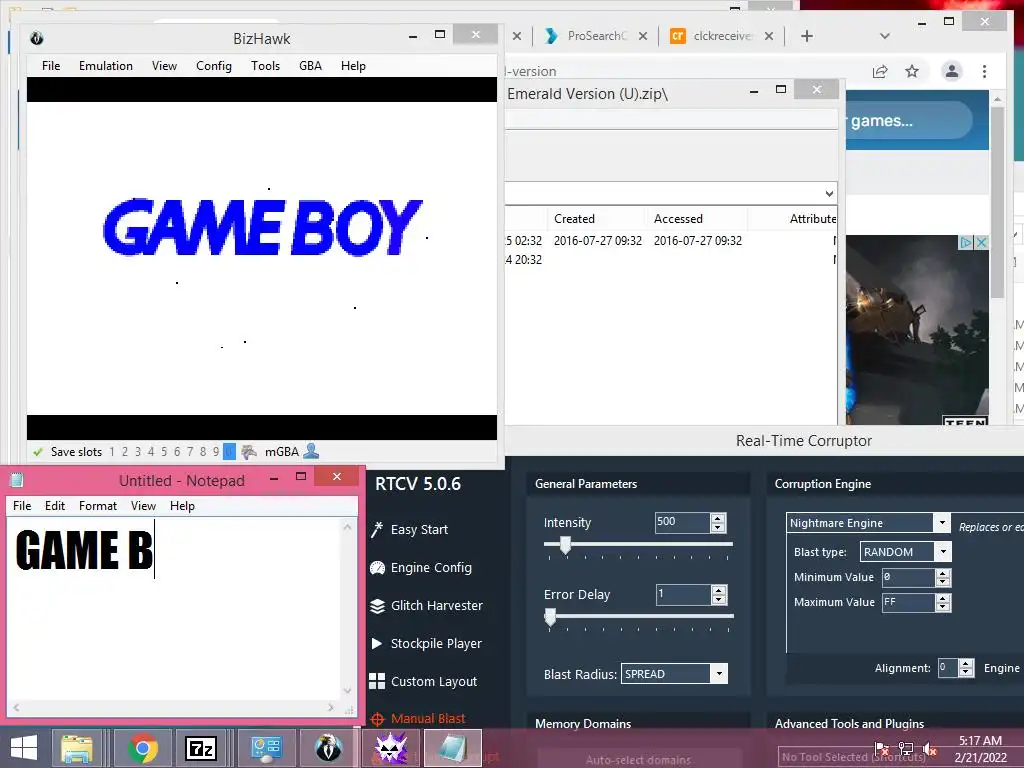Open BizHawk GBA menu
Image resolution: width=1024 pixels, height=768 pixels.
pos(310,66)
